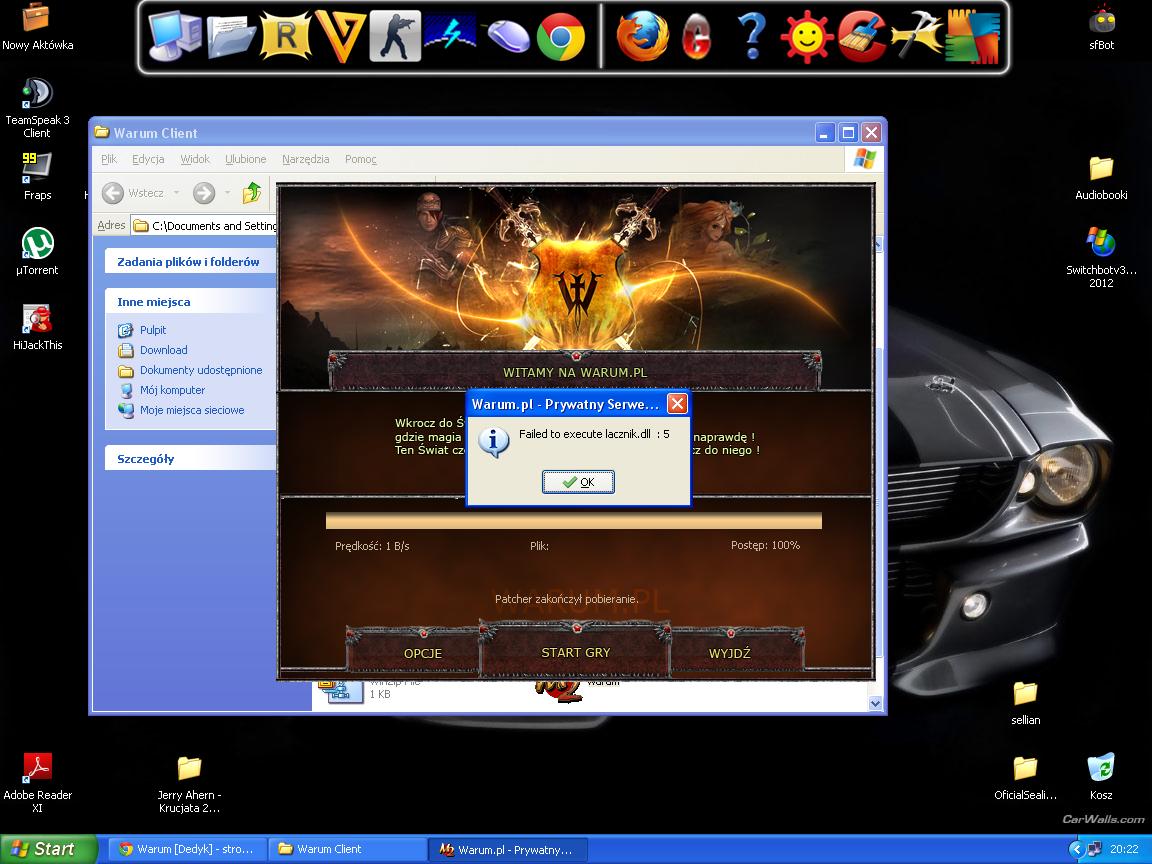
Task: Select the sfBot desktop icon
Action: pos(1101,27)
